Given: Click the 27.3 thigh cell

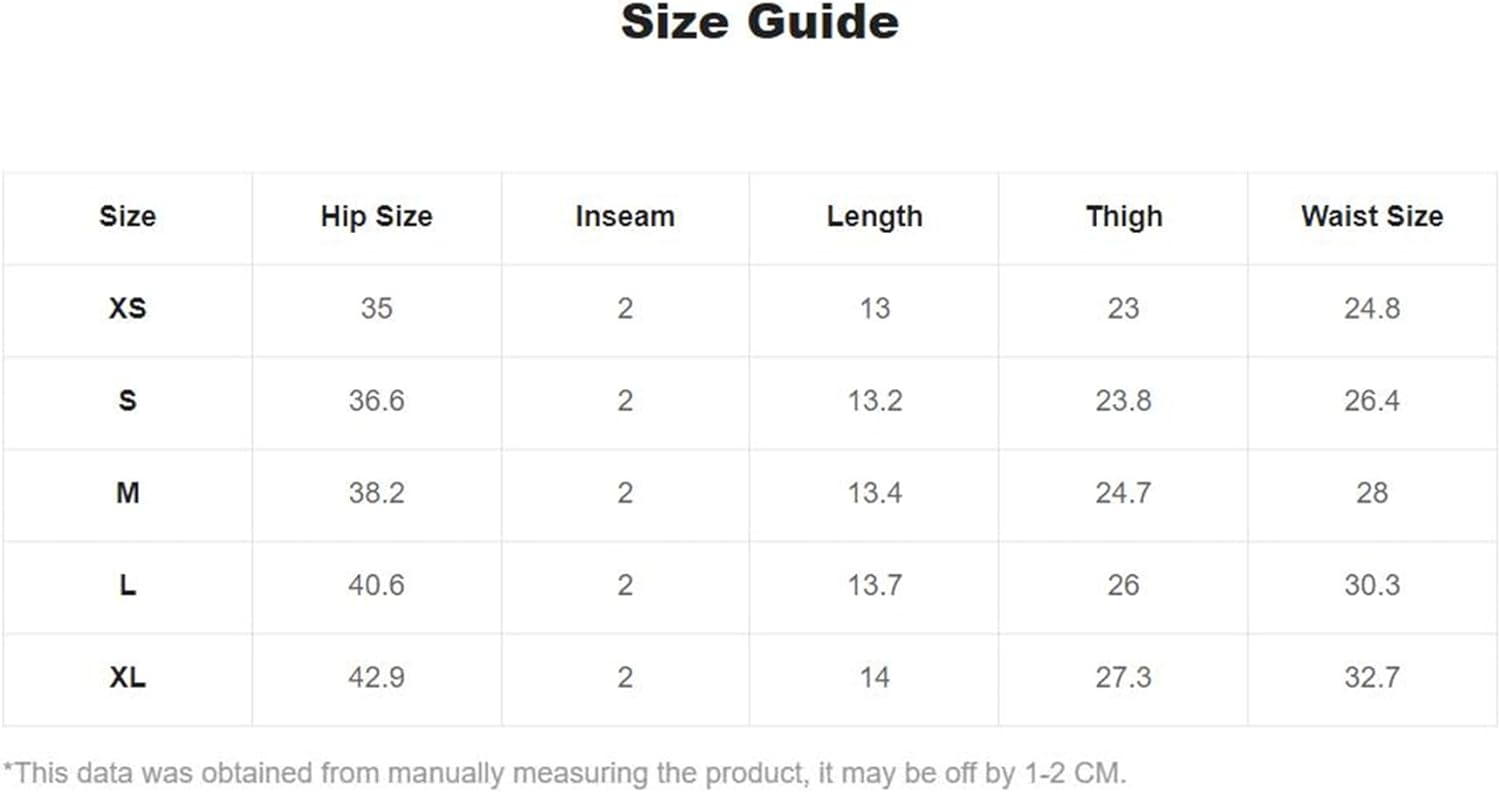Looking at the screenshot, I should [x=1123, y=678].
